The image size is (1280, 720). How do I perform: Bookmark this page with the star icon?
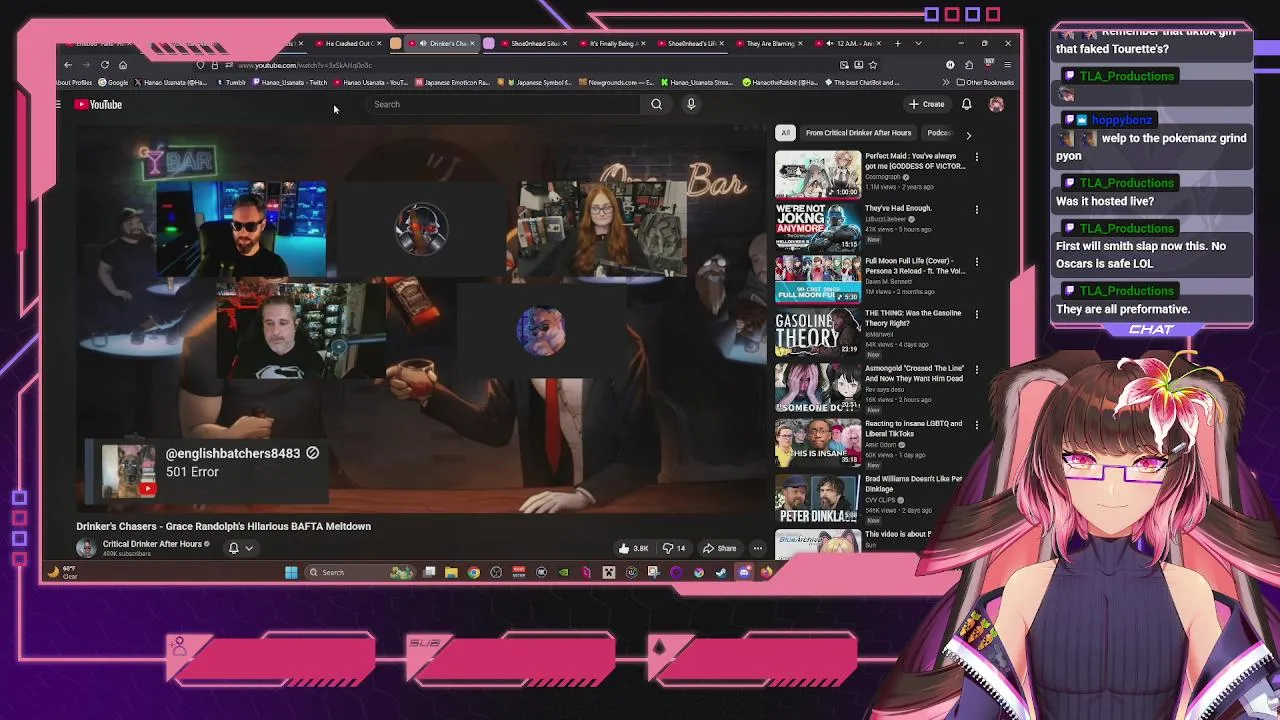tap(873, 65)
